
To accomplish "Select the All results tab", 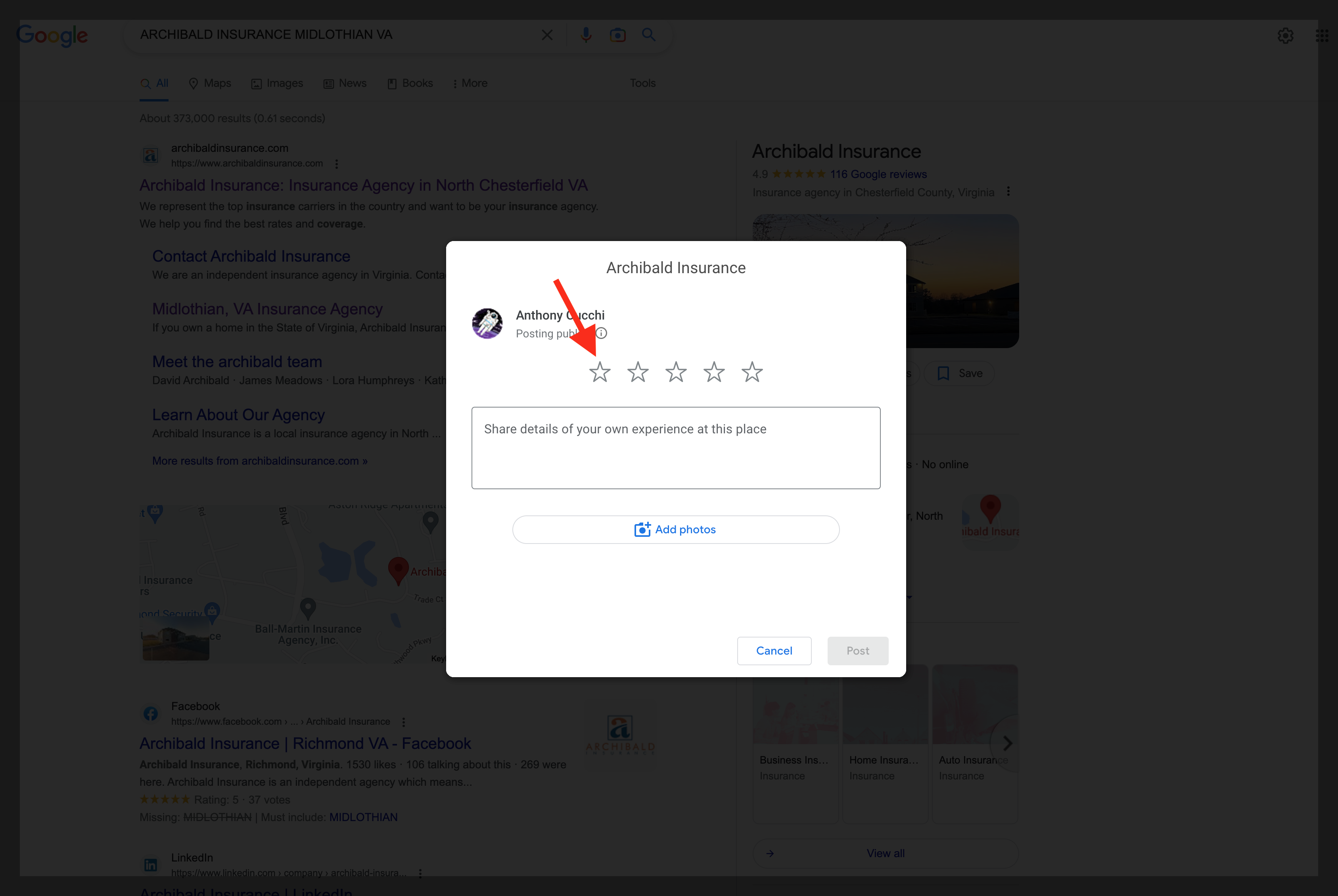I will [x=154, y=83].
